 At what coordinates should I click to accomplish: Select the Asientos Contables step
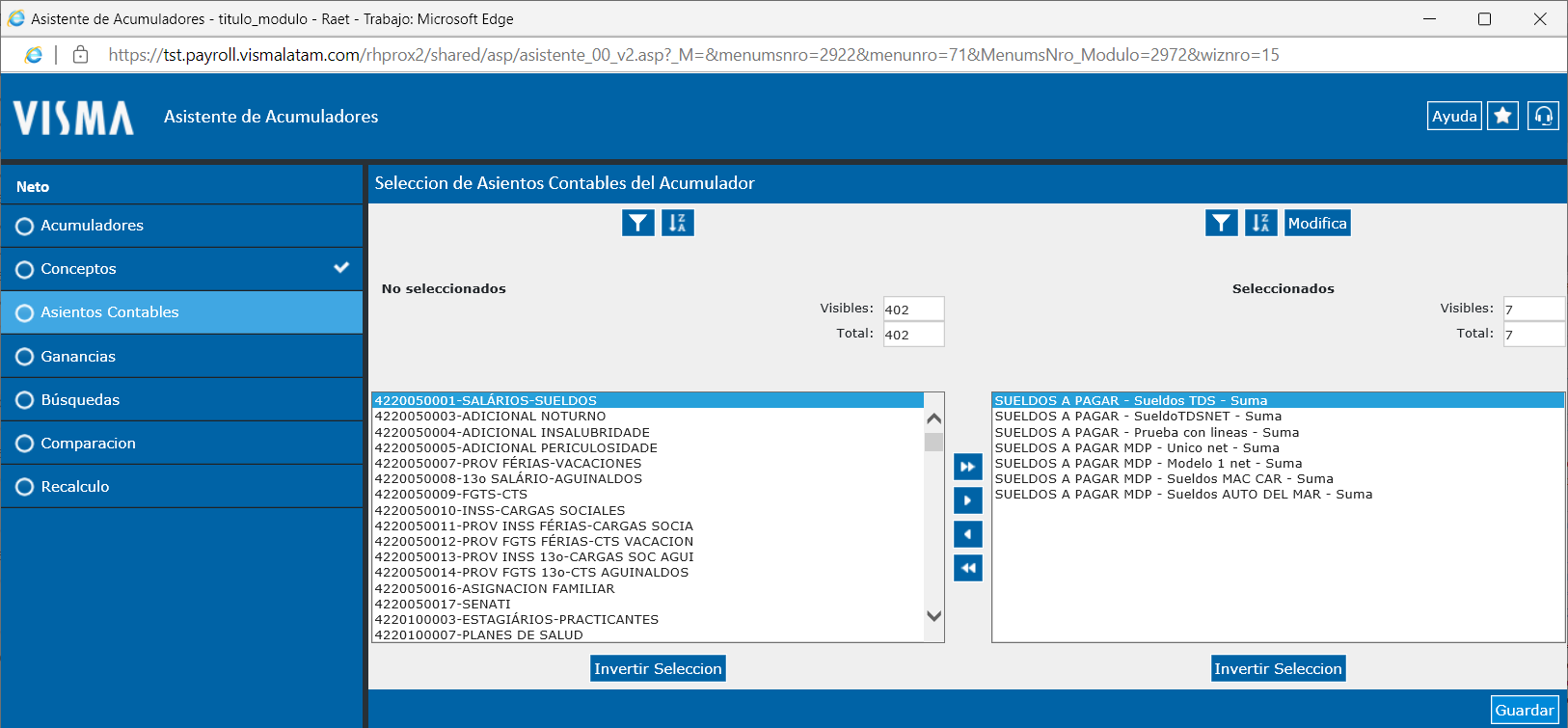182,312
